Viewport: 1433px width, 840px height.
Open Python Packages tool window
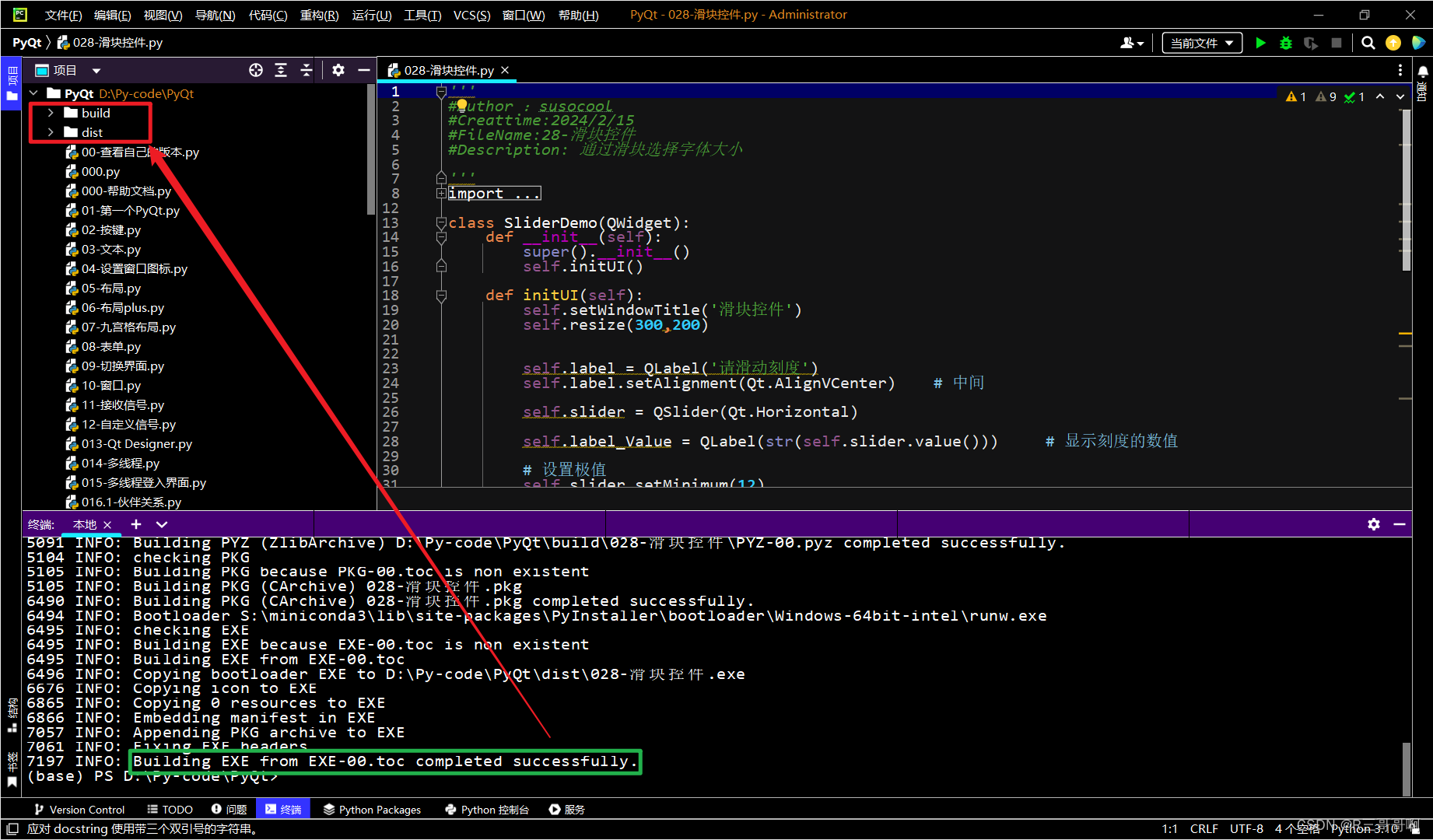click(x=373, y=809)
